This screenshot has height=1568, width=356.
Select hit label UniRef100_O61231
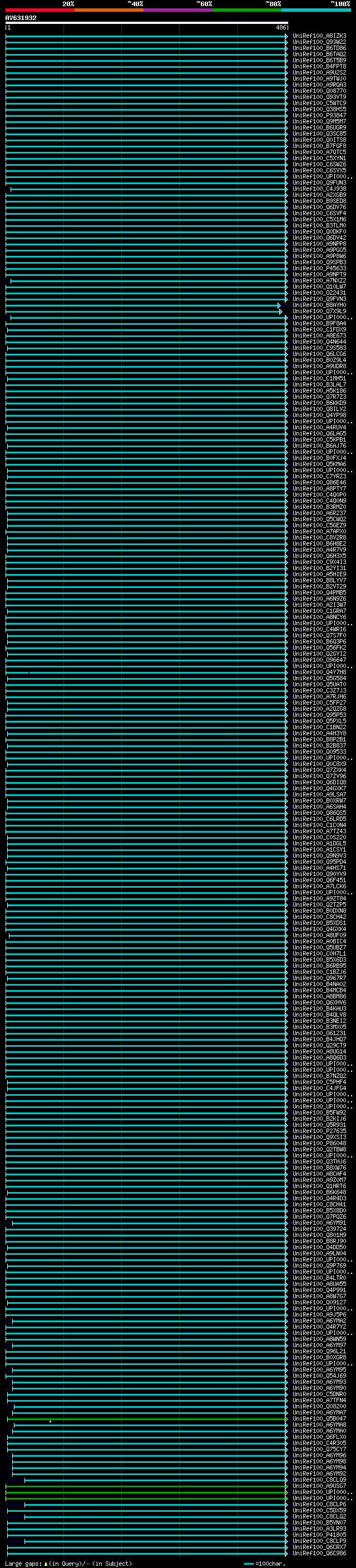click(319, 1033)
